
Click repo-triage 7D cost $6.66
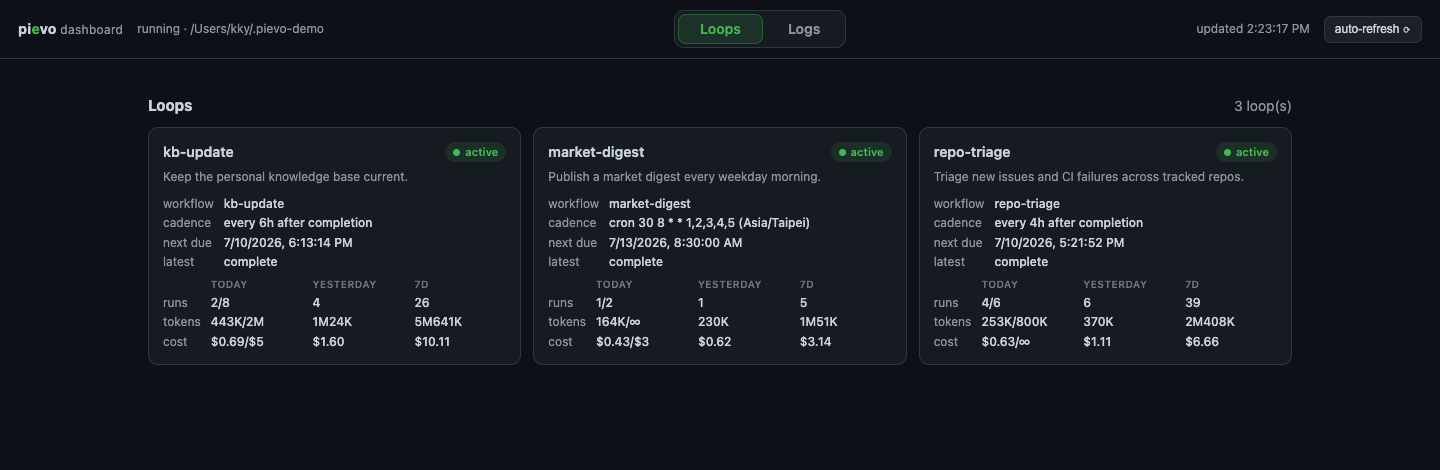coord(1202,341)
